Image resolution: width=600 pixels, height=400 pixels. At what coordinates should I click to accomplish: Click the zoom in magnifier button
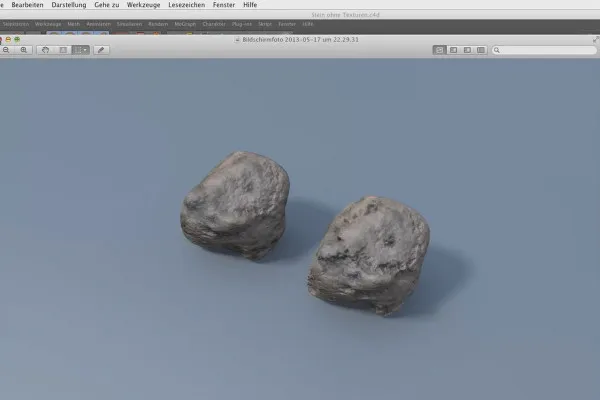coord(24,50)
